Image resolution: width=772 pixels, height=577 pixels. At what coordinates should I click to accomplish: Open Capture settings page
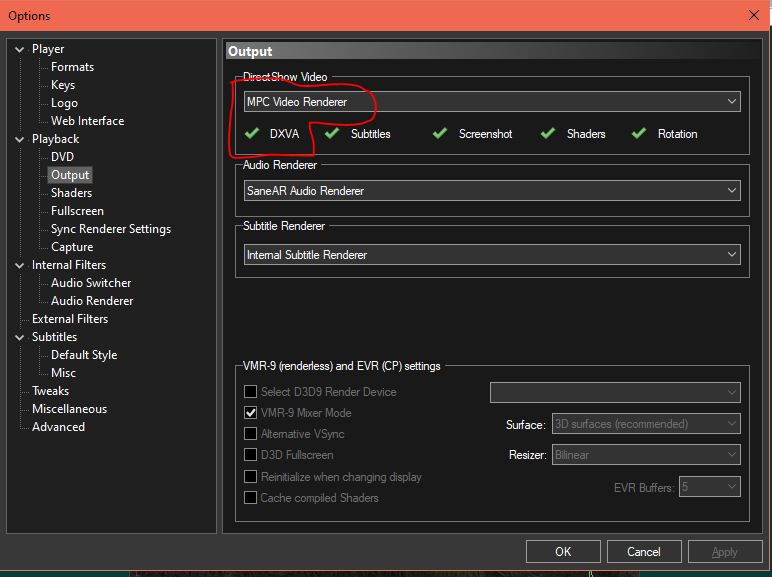pyautogui.click(x=72, y=247)
